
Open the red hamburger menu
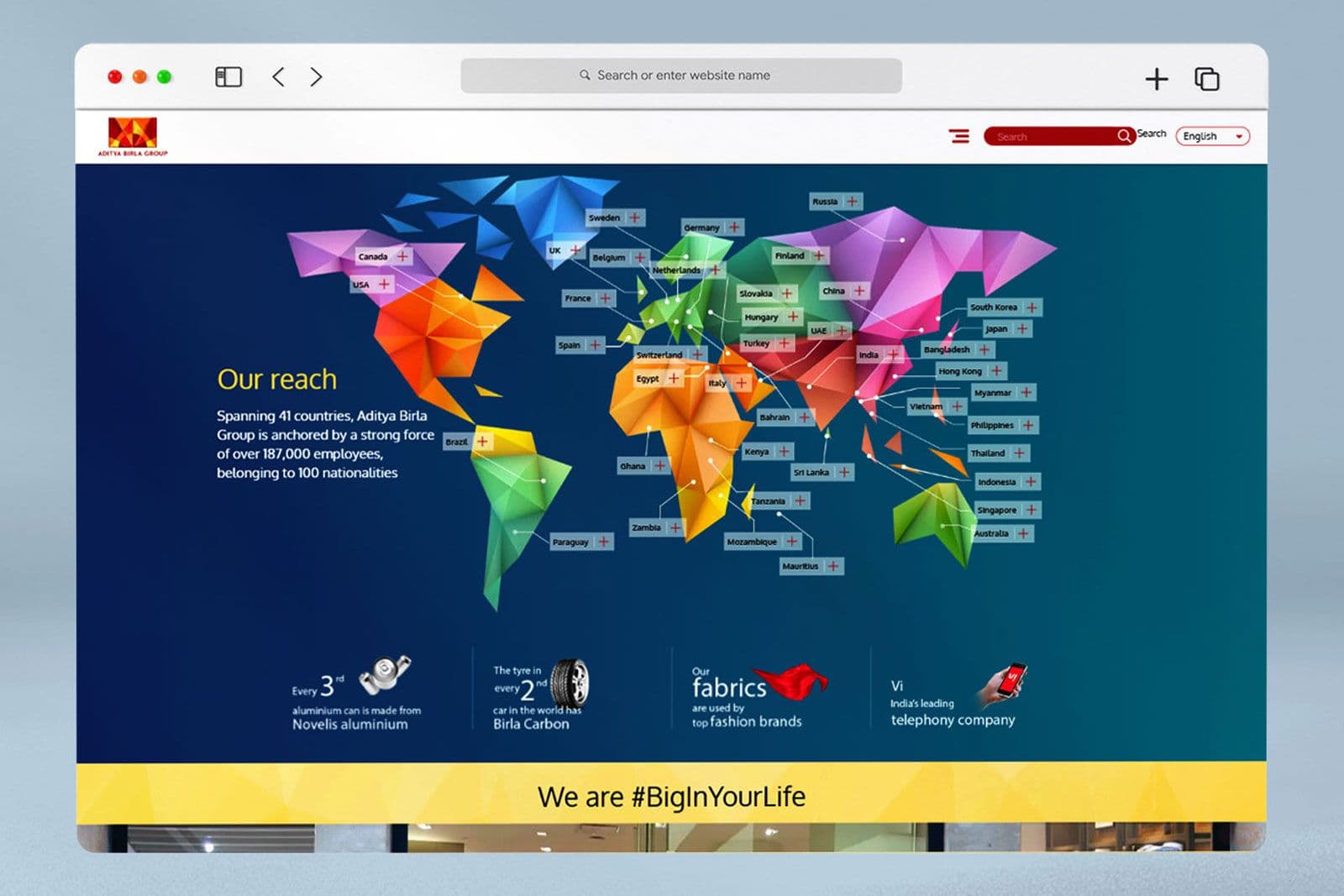pyautogui.click(x=959, y=136)
